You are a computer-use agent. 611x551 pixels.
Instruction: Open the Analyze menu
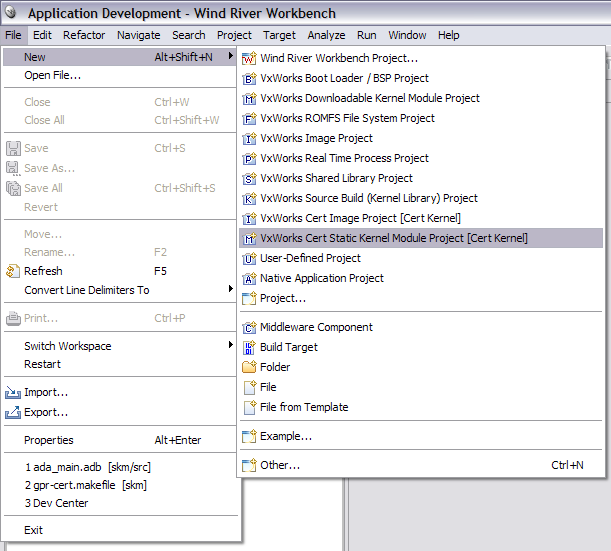(326, 35)
